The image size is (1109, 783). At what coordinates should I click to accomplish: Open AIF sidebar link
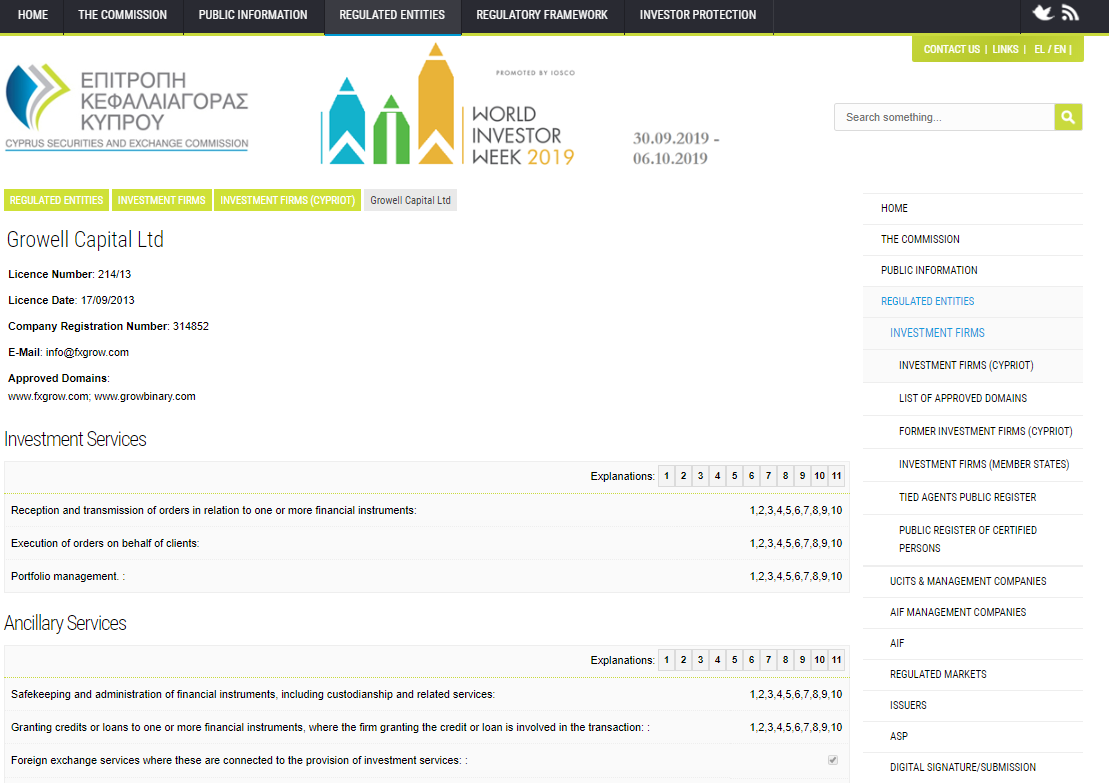pyautogui.click(x=972, y=644)
